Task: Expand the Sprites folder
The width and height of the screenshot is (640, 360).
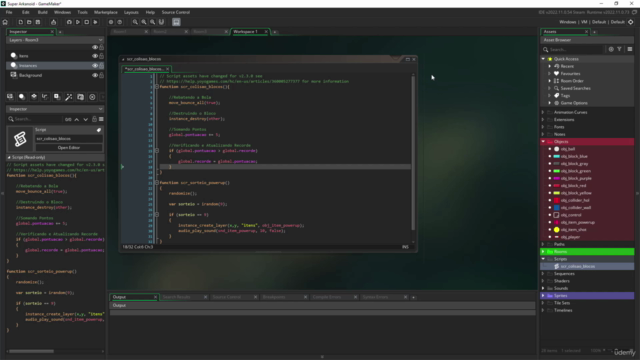Action: [543, 296]
